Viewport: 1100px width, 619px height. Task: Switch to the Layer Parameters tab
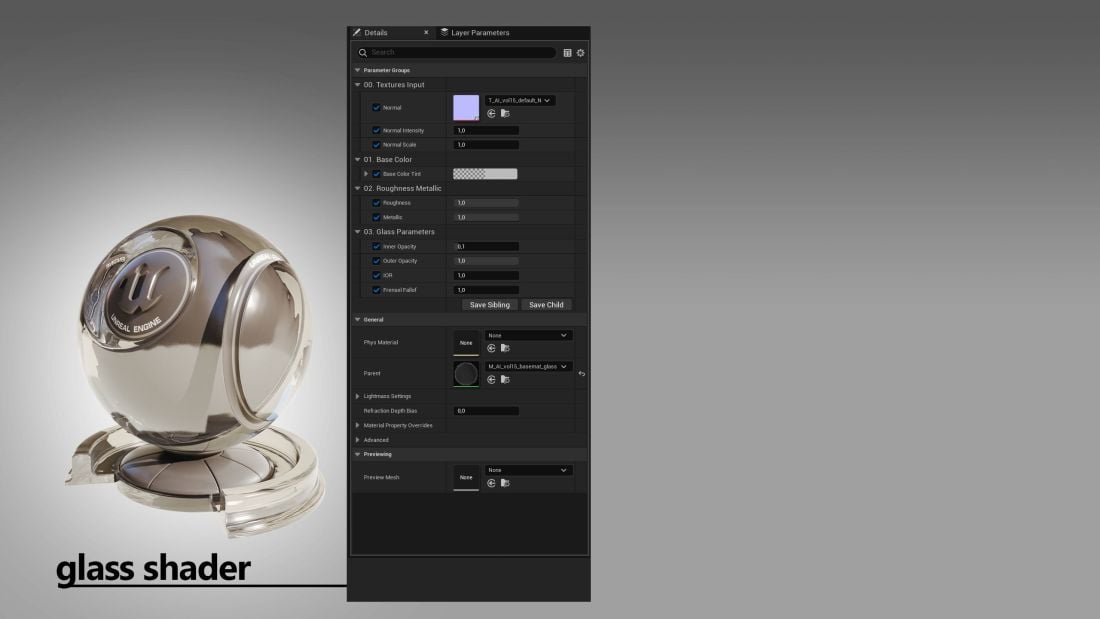coord(475,32)
